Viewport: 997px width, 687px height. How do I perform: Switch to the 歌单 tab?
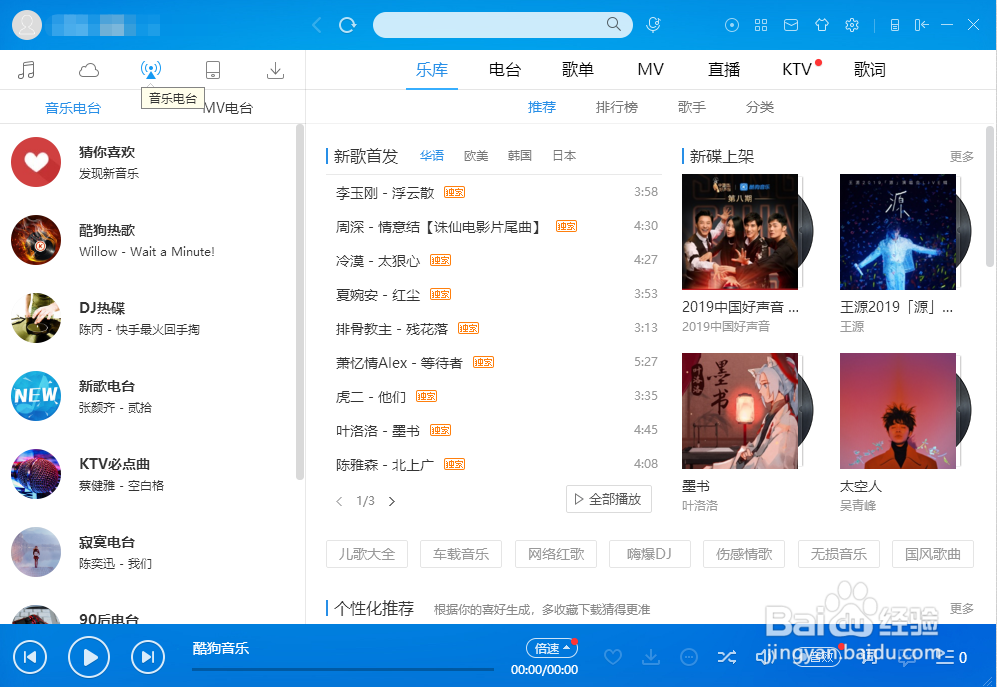pos(577,69)
